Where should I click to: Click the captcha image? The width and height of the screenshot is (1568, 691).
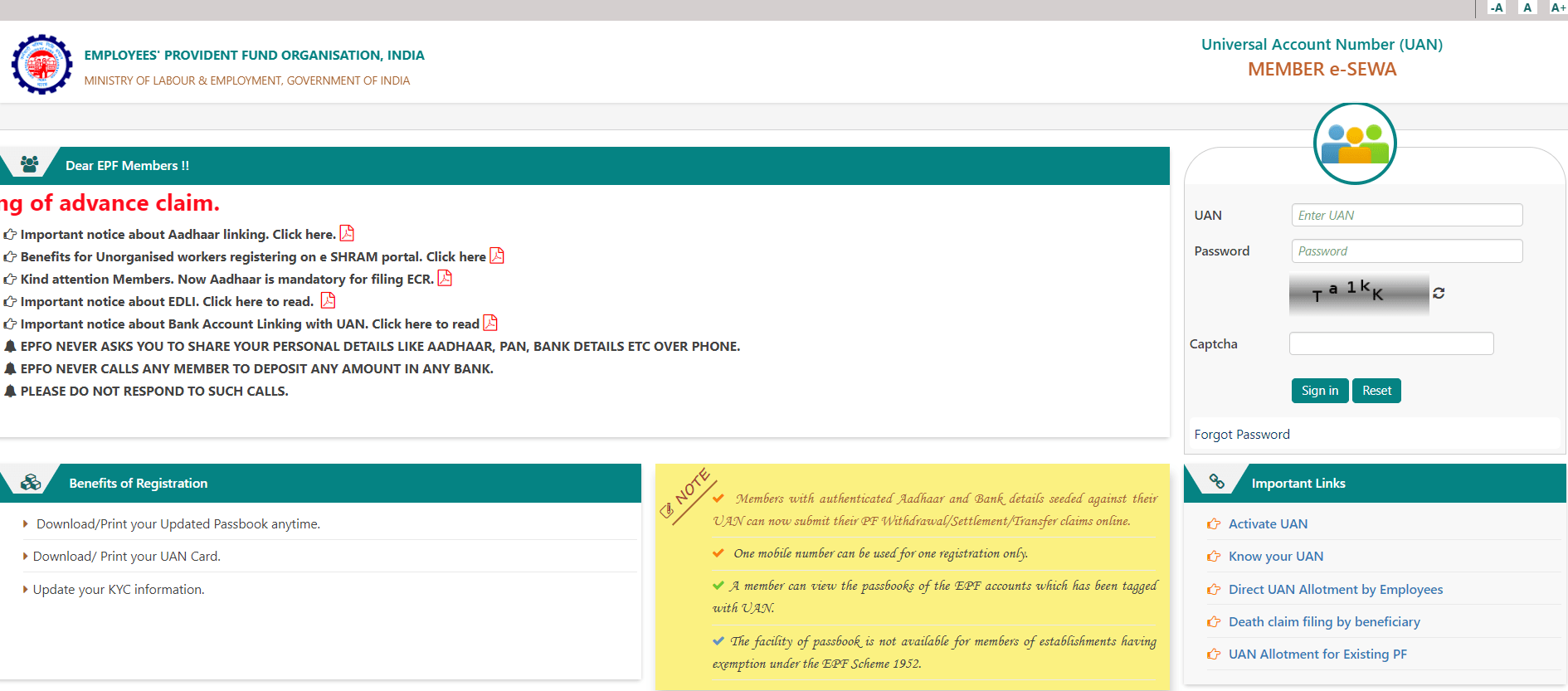(x=1359, y=294)
